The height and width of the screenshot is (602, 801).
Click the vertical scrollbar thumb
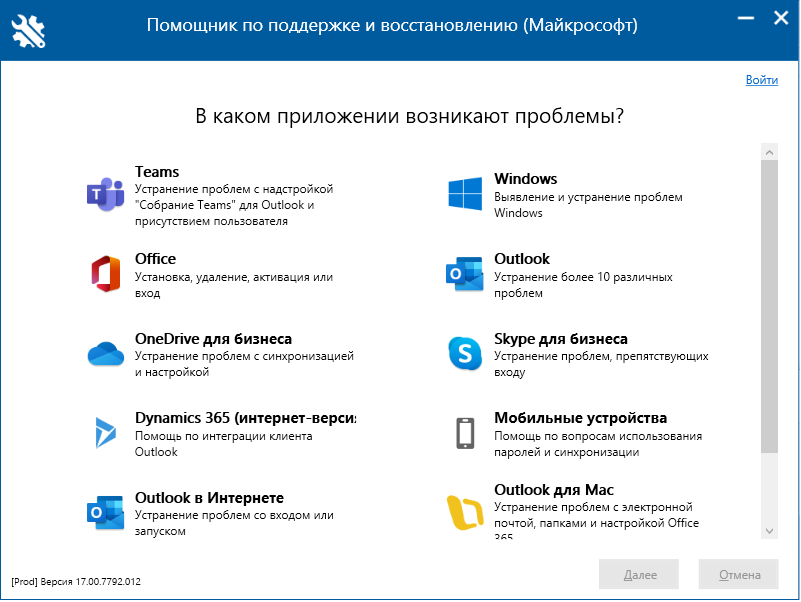tap(769, 307)
